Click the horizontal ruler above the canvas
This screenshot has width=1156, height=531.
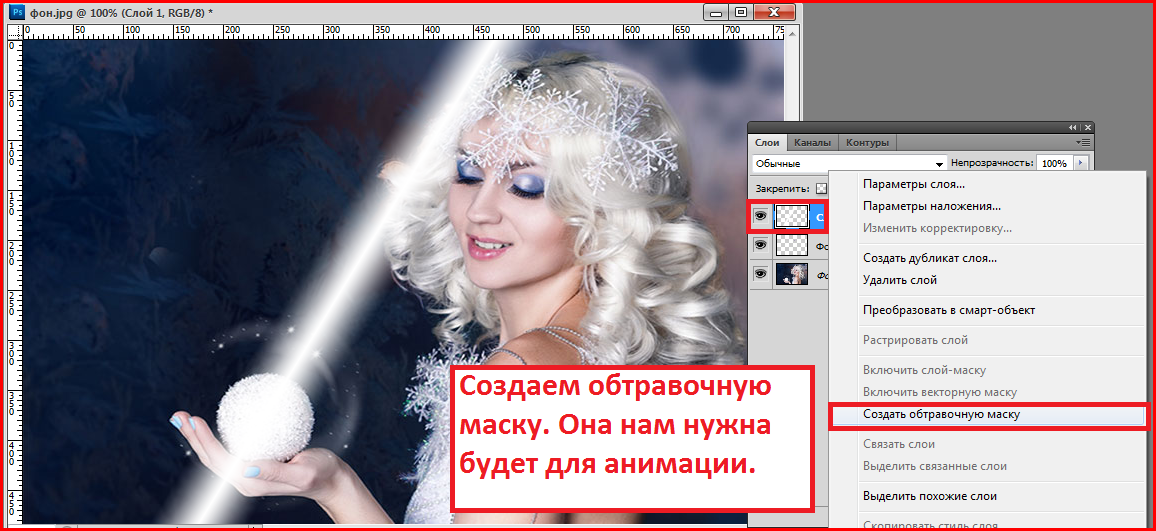pyautogui.click(x=404, y=32)
